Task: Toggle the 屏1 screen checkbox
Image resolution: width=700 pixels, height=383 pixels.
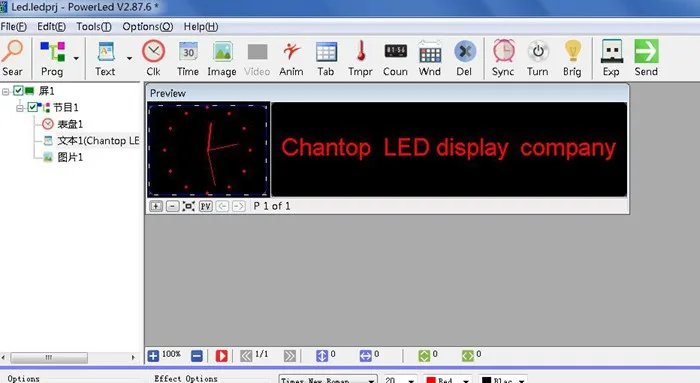Action: 18,91
